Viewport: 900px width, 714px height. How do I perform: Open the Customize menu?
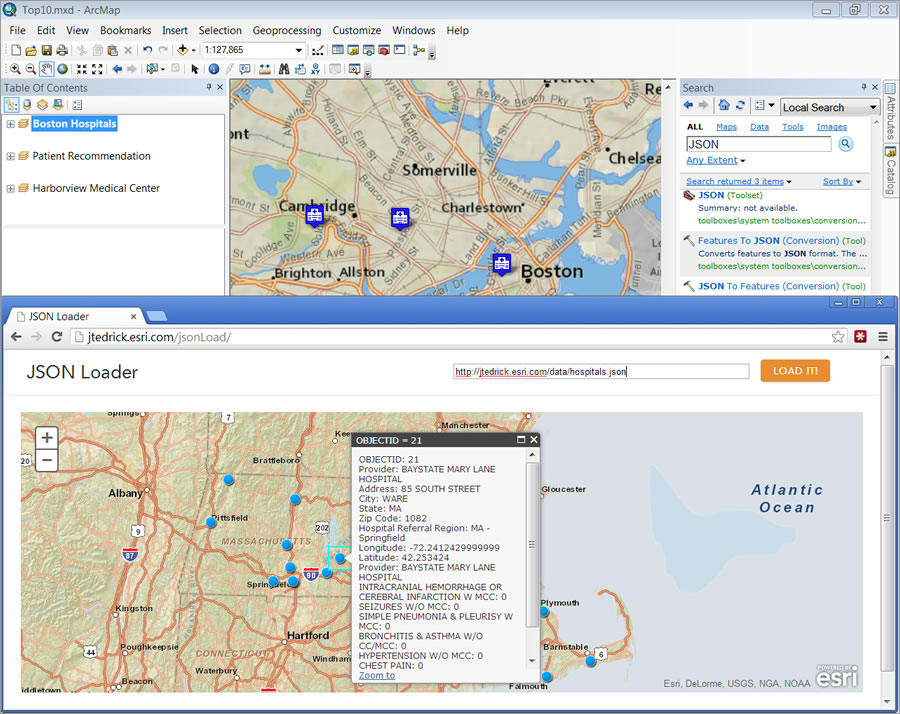tap(356, 30)
